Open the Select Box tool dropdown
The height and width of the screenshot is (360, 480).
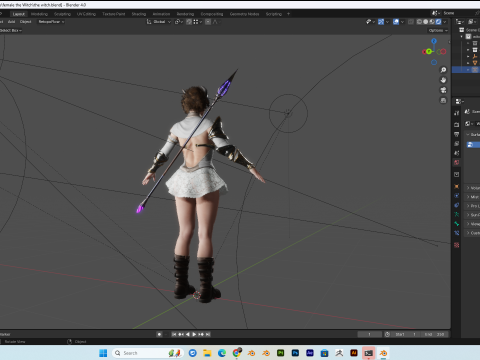pos(11,30)
